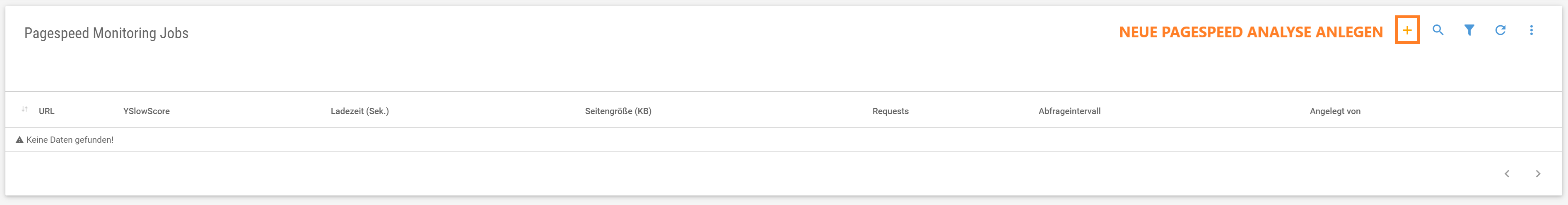Sort by the Requests column header
The image size is (1568, 205).
pyautogui.click(x=890, y=111)
